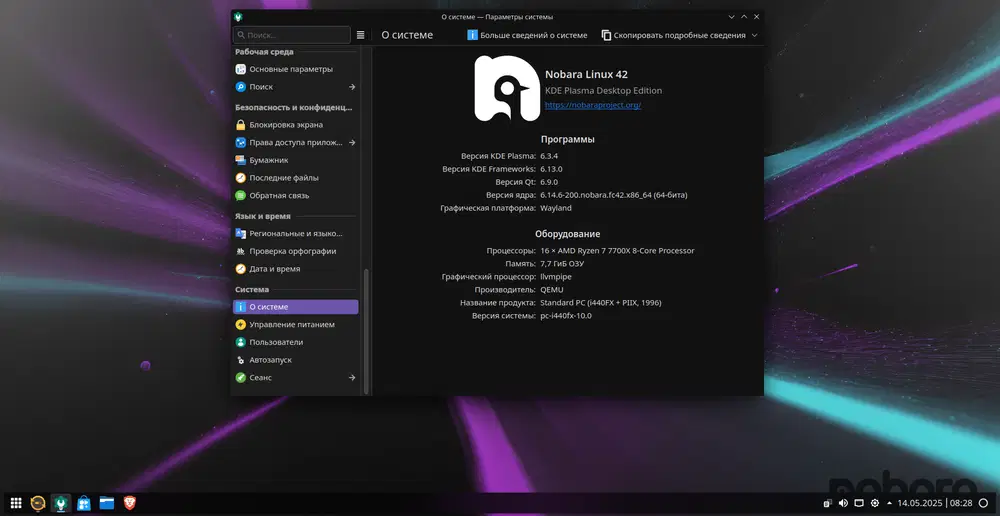
Task: Click the sidebar vertical scrollbar
Action: (366, 330)
